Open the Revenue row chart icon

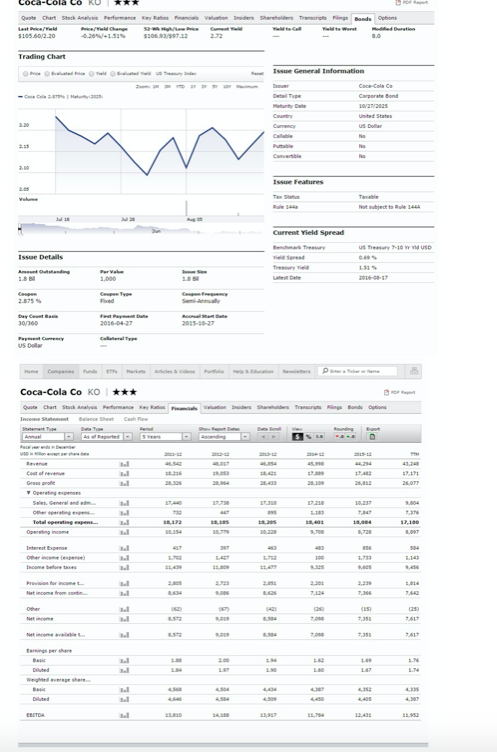point(125,464)
